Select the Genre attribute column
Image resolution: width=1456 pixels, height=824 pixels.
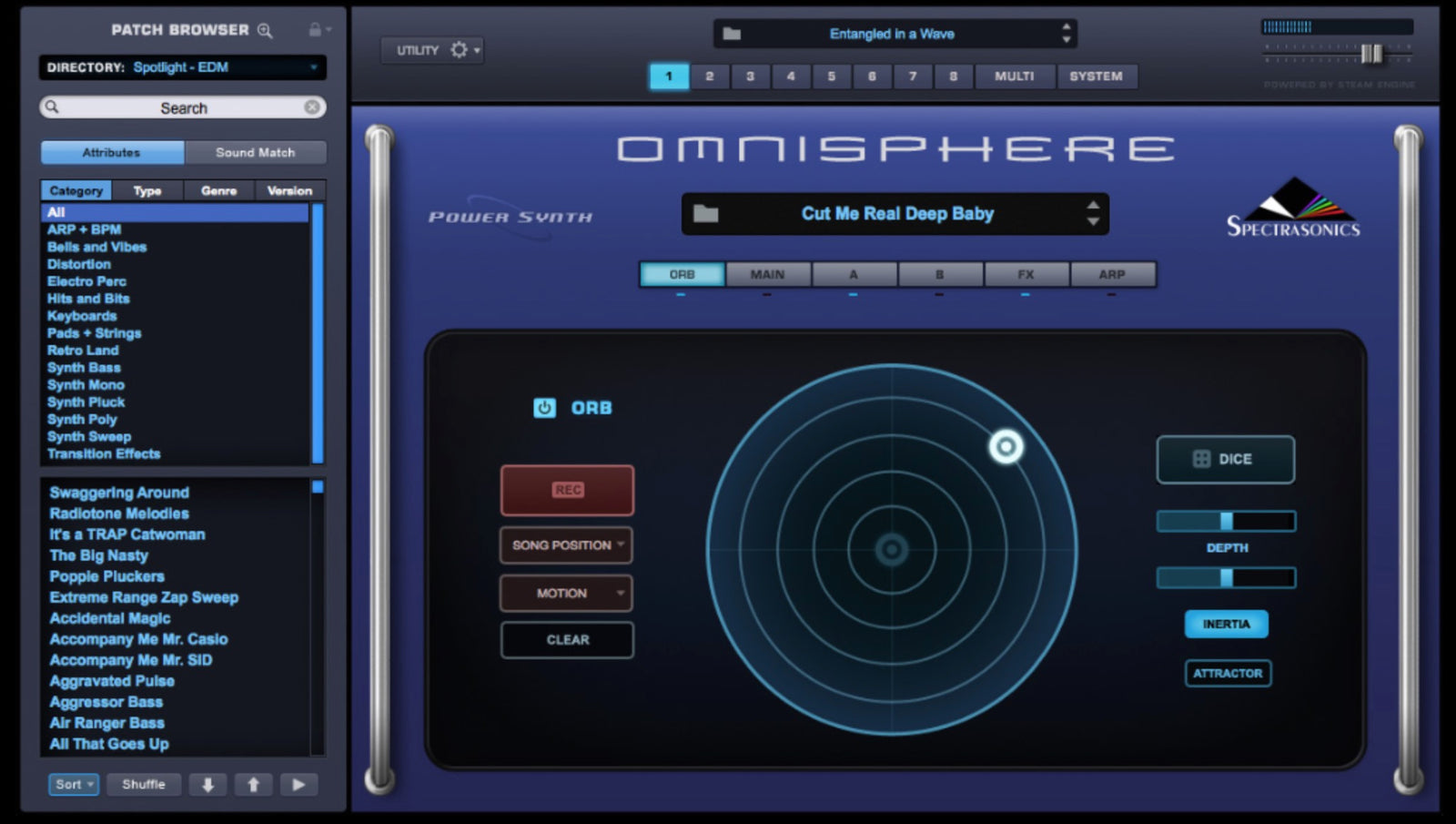point(218,190)
